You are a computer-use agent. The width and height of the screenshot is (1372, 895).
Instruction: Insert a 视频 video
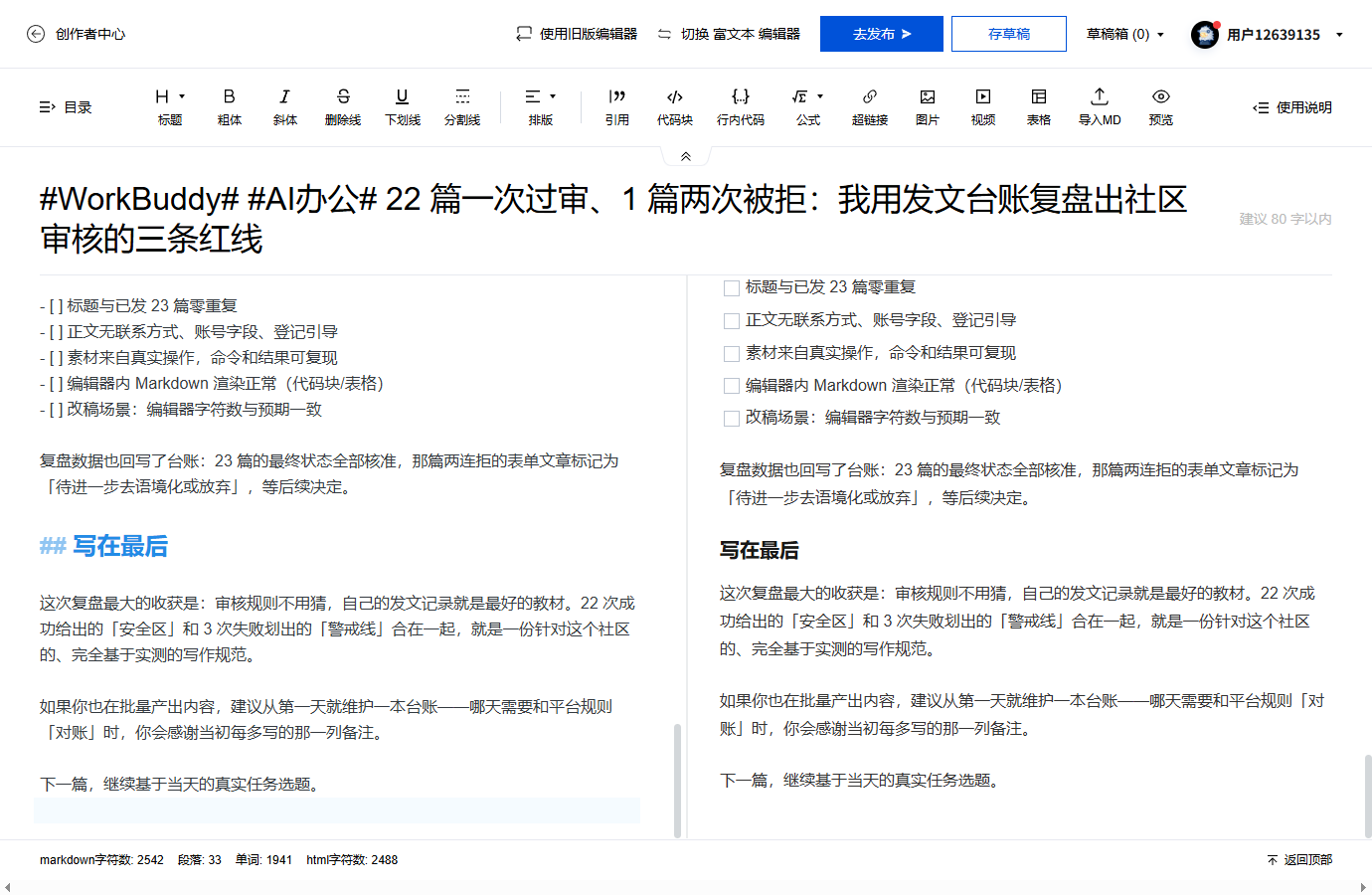(x=983, y=107)
